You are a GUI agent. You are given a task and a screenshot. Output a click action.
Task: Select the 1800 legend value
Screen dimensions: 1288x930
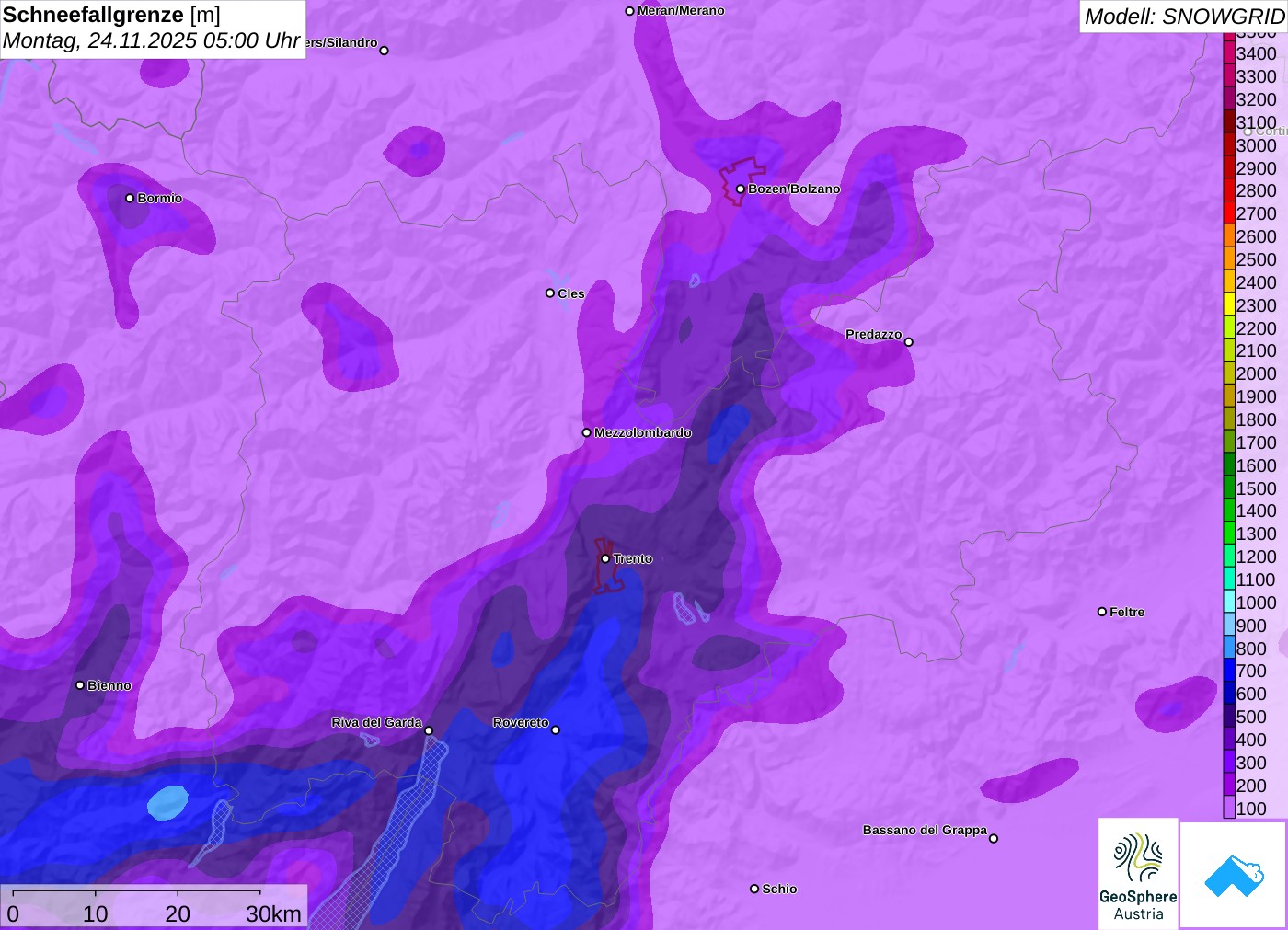tap(1256, 419)
